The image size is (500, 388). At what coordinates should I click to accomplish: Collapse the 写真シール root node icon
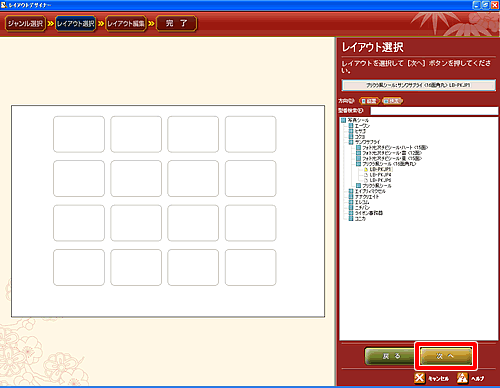tap(343, 120)
